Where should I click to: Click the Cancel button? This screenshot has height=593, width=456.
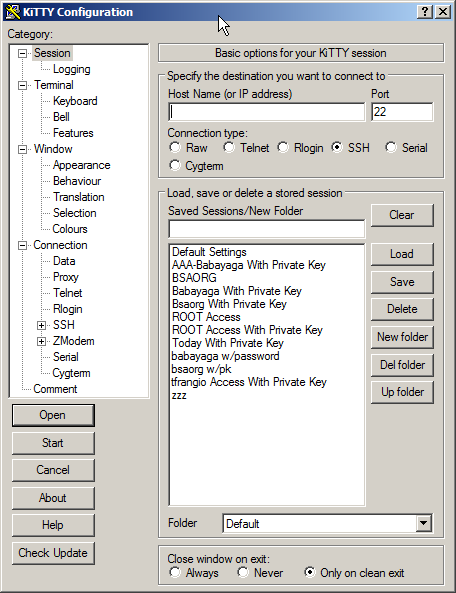pos(53,470)
